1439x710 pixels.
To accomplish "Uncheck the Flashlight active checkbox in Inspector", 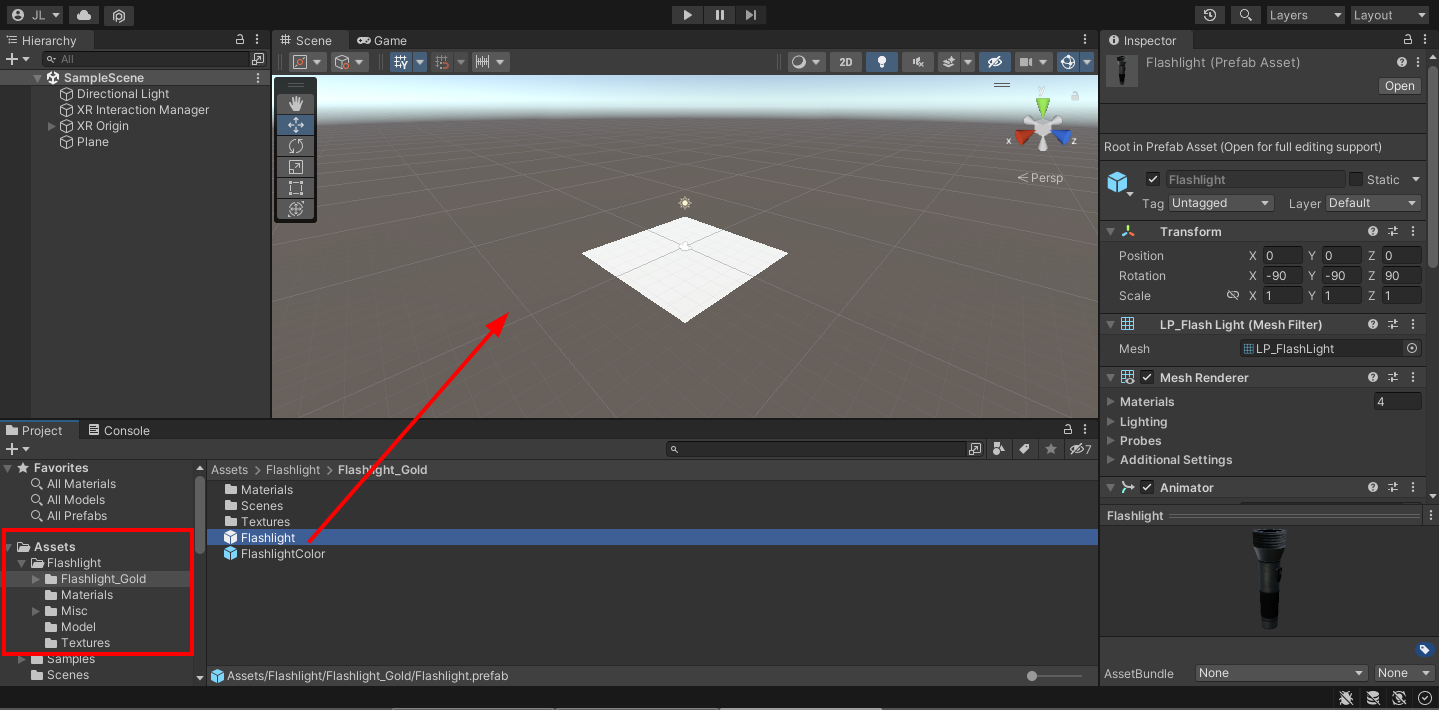I will point(1153,179).
